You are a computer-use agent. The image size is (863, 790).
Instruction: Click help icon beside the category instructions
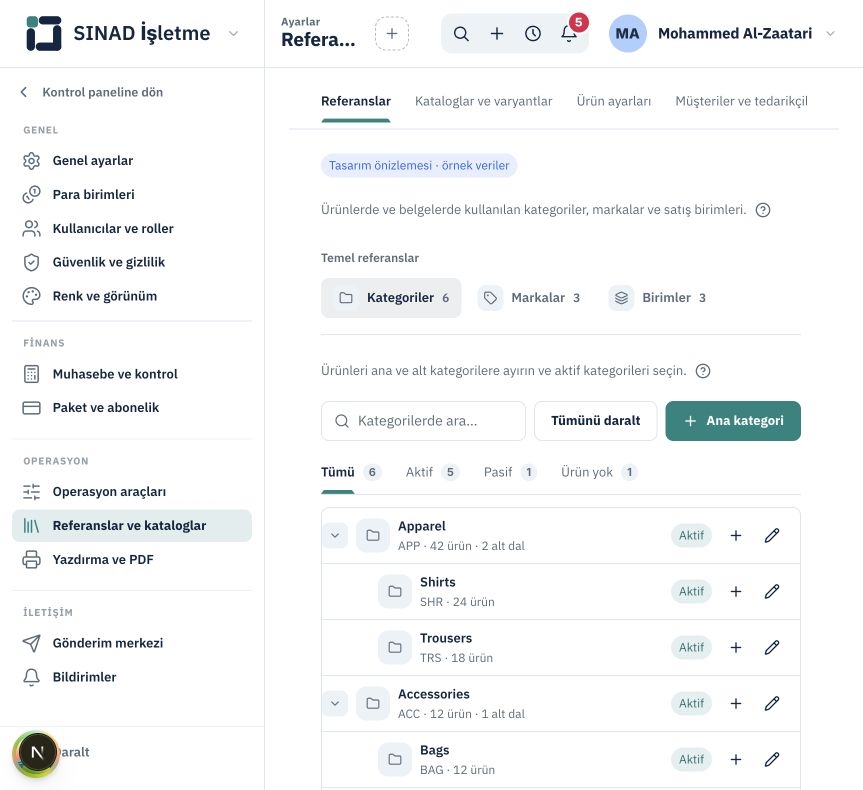point(703,371)
